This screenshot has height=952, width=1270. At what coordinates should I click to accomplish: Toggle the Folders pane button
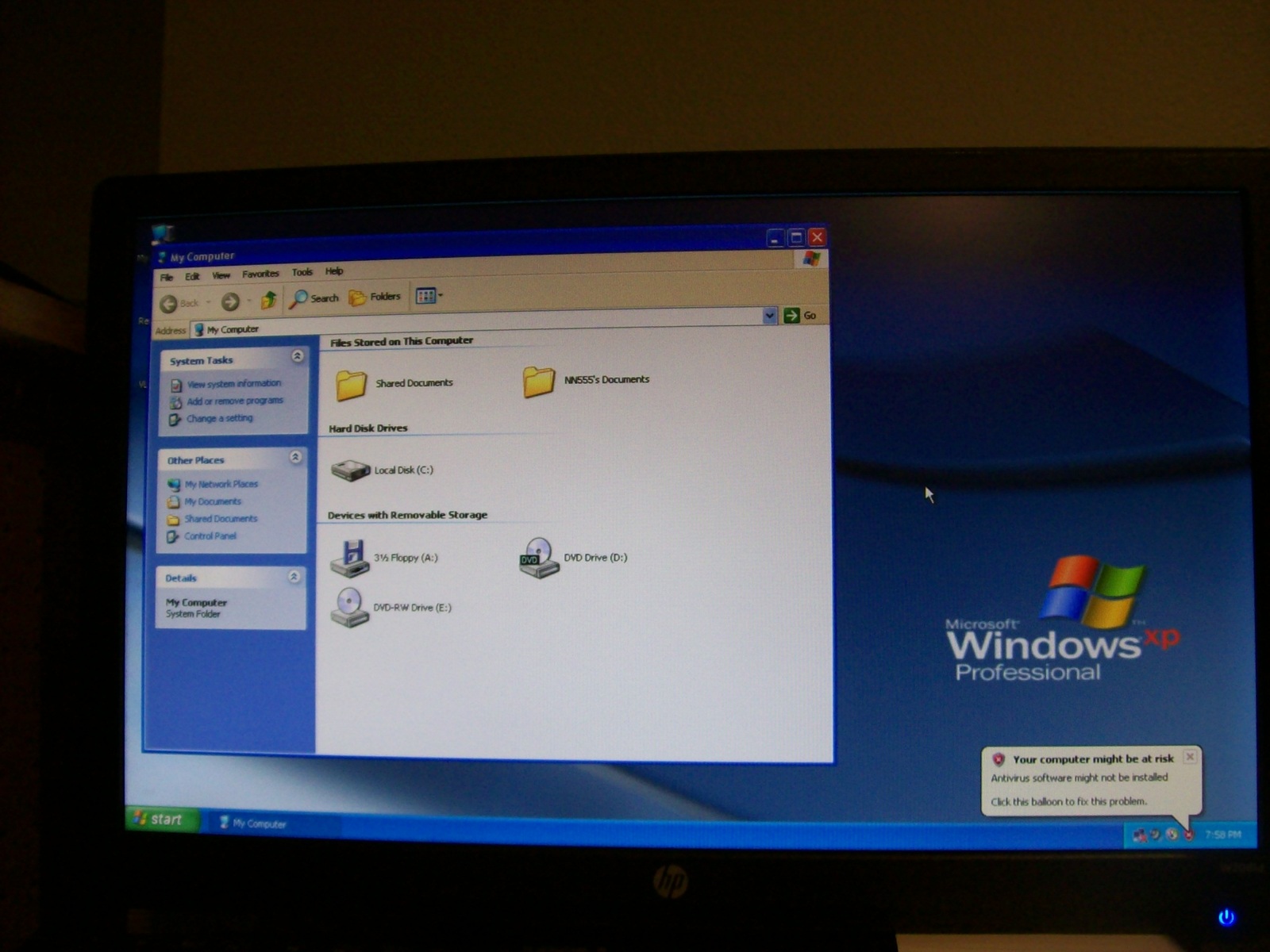click(x=375, y=297)
